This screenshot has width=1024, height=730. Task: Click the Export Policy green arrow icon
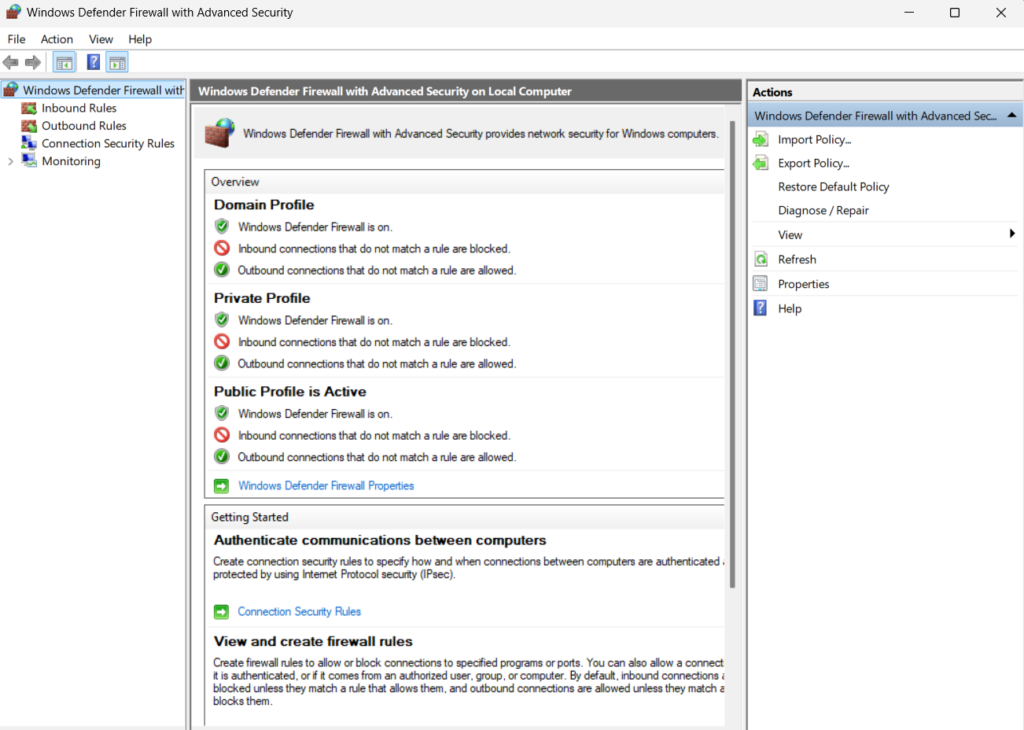[761, 163]
